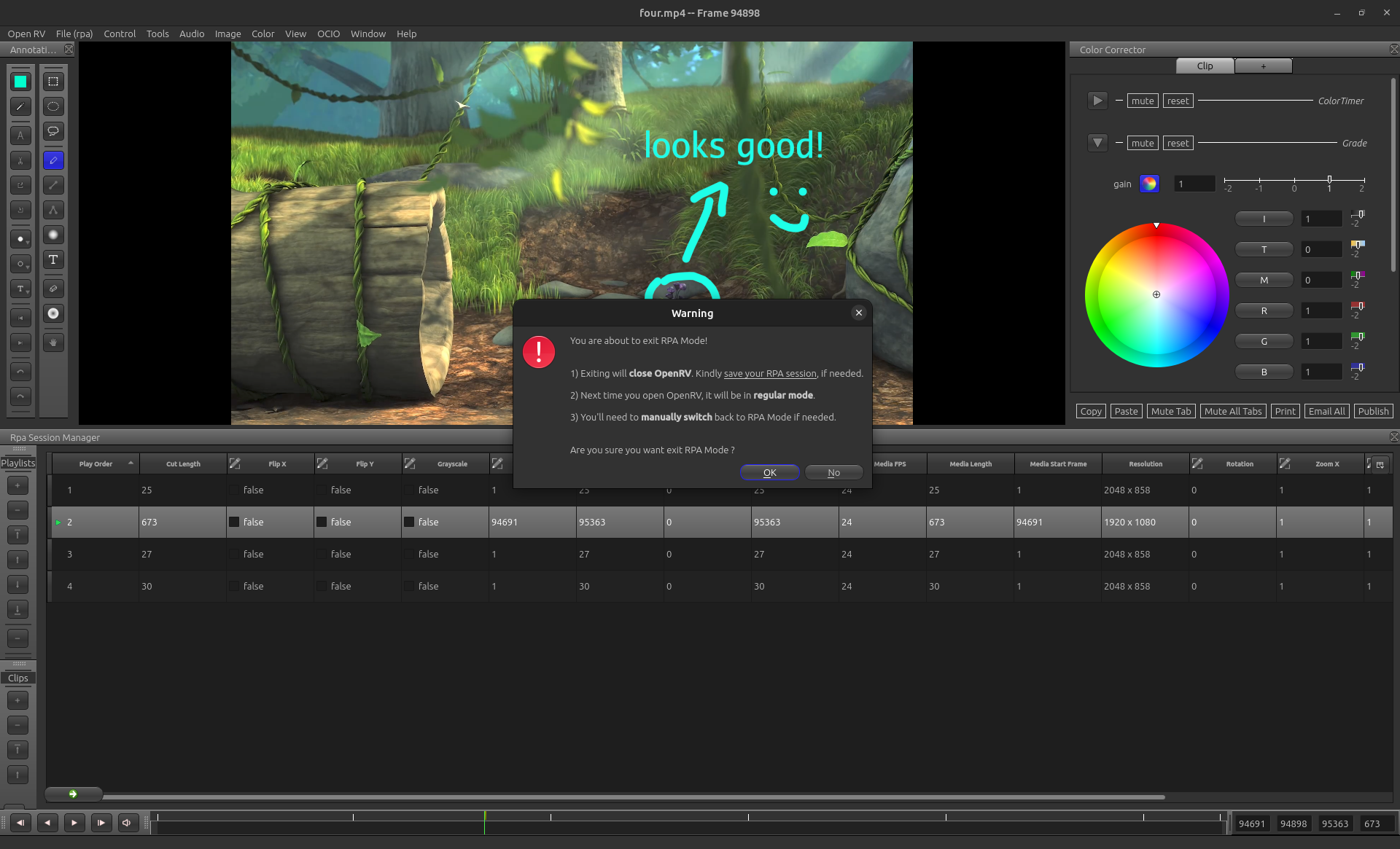This screenshot has height=849, width=1400.
Task: Click the green arrow session icon
Action: 73,794
